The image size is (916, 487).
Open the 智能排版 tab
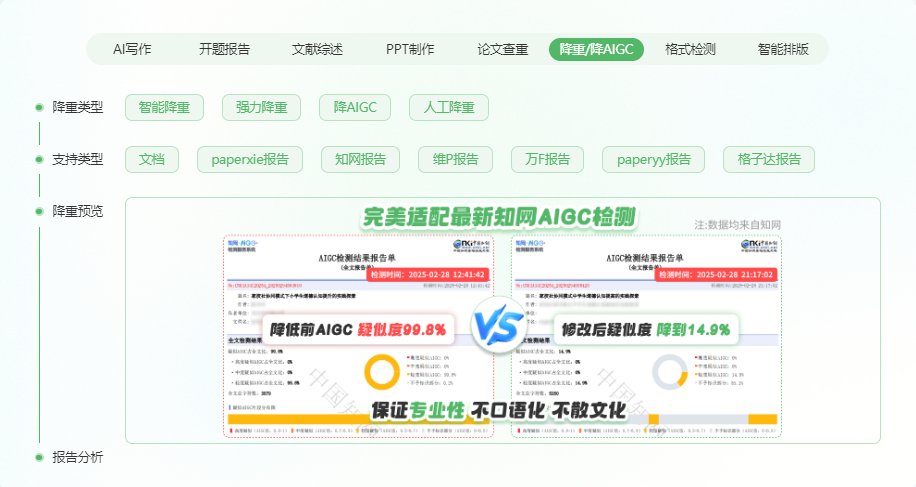click(x=783, y=49)
